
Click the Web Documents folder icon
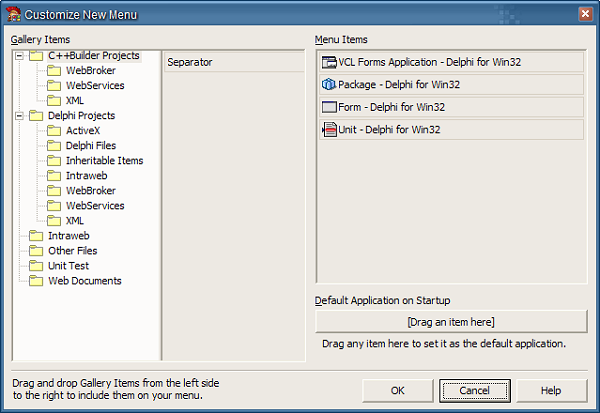(x=36, y=281)
